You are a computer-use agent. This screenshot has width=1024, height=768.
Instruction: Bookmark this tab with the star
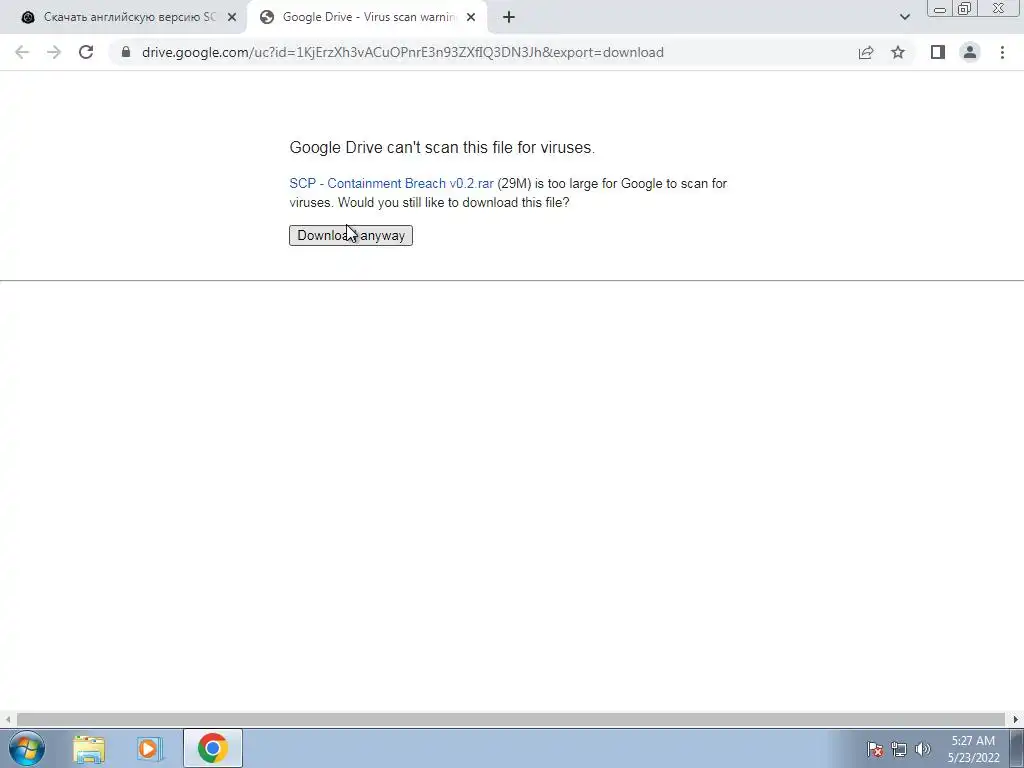tap(898, 52)
